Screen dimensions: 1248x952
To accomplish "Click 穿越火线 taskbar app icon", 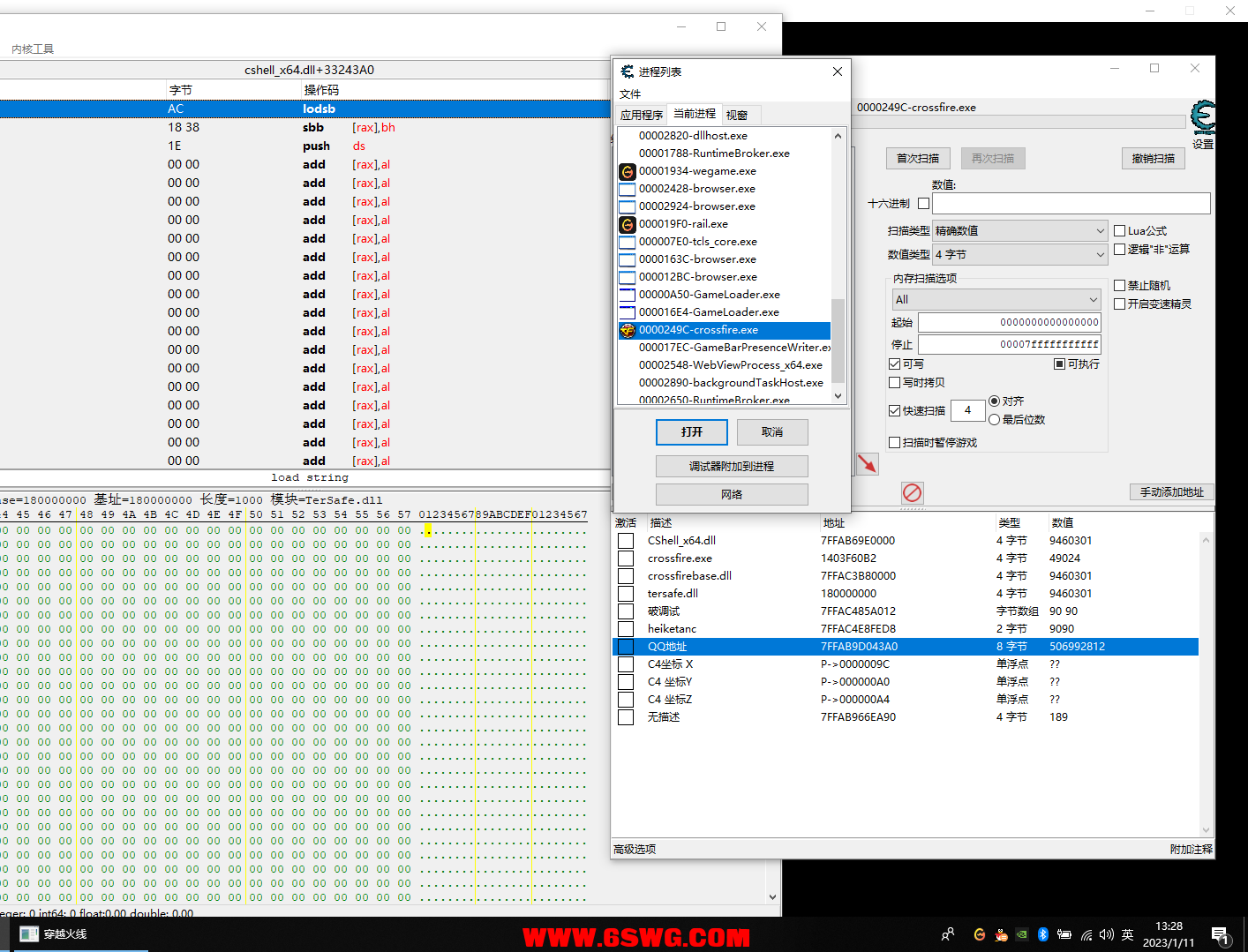I will pyautogui.click(x=29, y=934).
